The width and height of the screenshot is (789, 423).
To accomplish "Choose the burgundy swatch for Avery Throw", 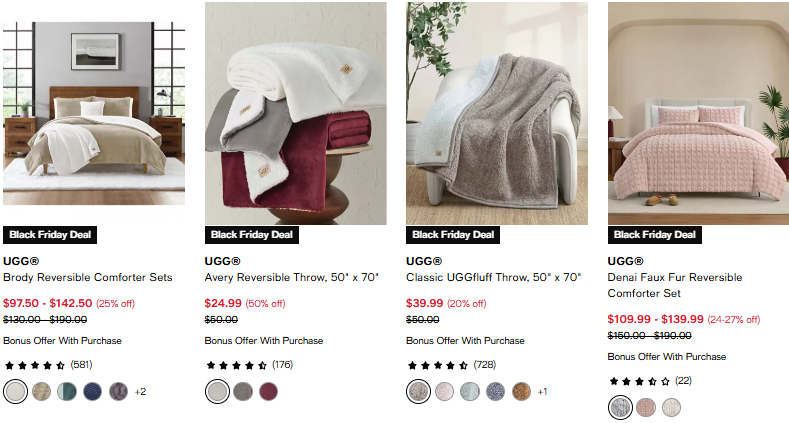I will click(x=269, y=391).
